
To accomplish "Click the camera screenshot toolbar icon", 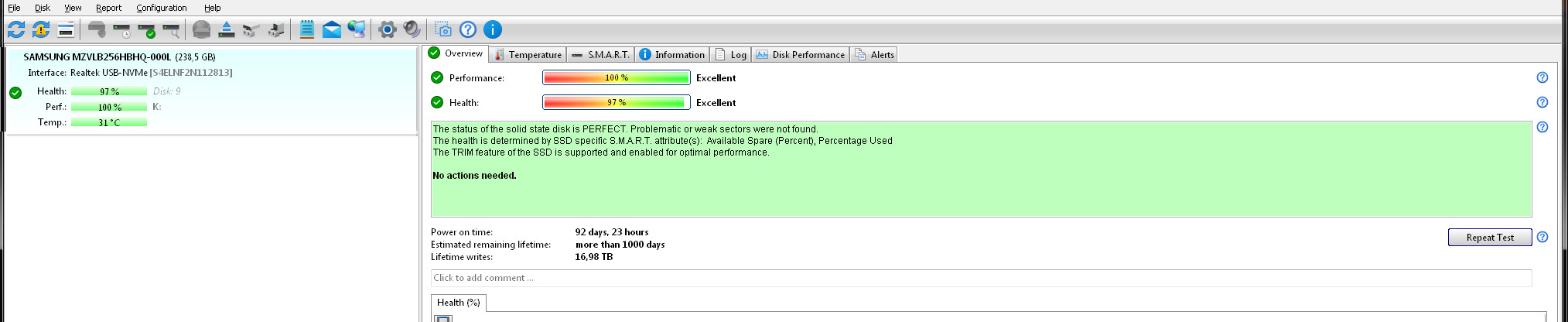I will pyautogui.click(x=443, y=30).
